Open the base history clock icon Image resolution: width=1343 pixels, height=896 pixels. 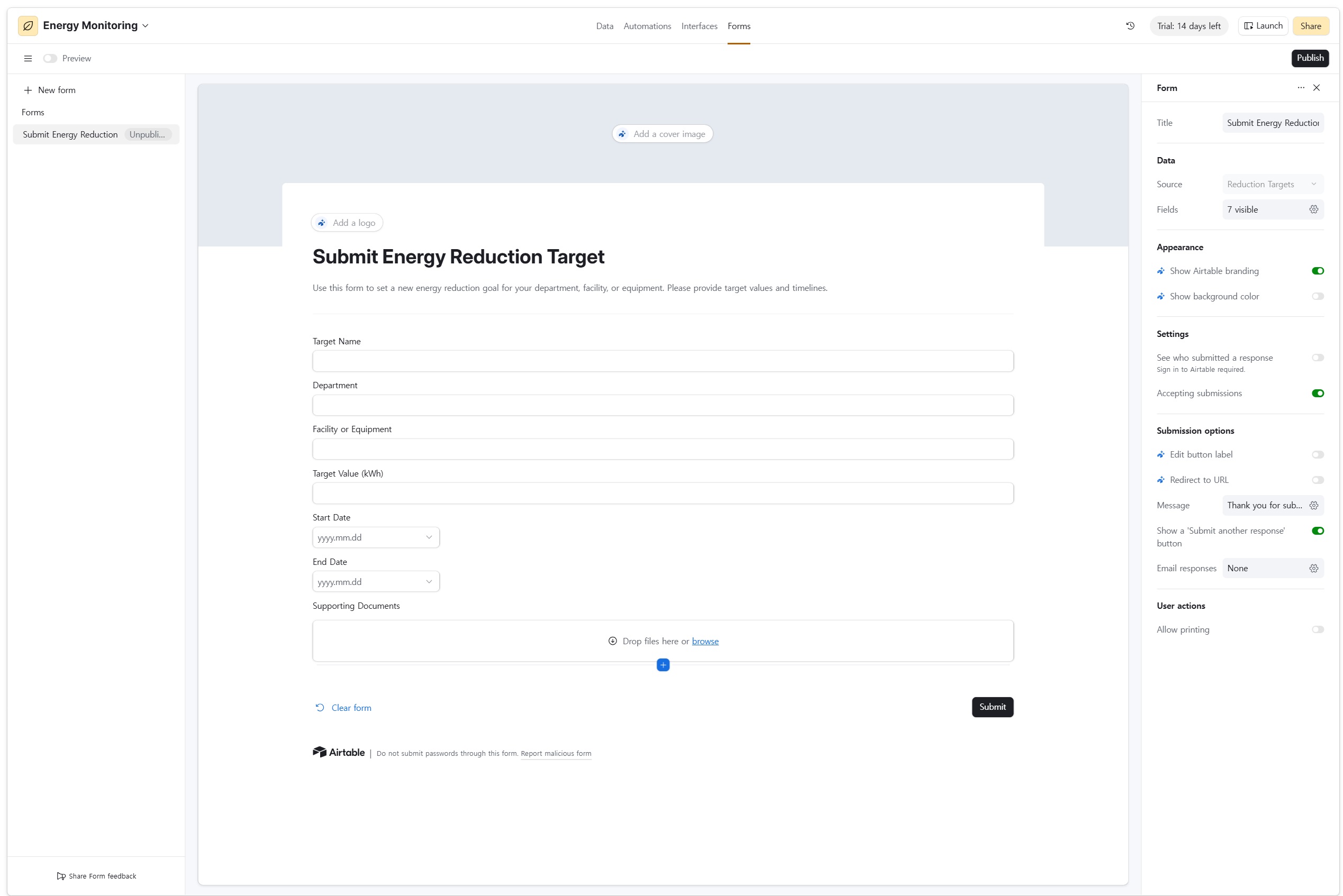click(1130, 26)
